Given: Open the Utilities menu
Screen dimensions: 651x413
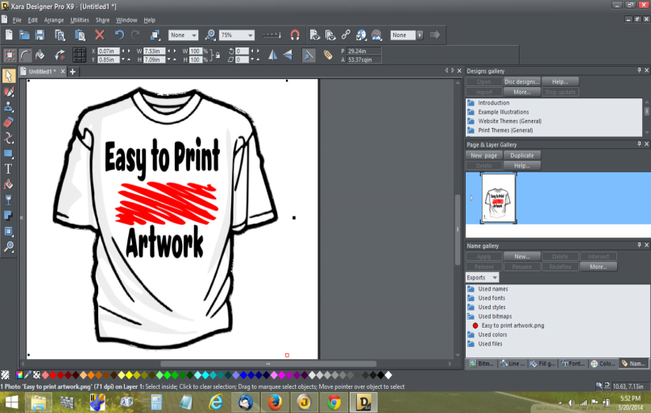Looking at the screenshot, I should 79,20.
